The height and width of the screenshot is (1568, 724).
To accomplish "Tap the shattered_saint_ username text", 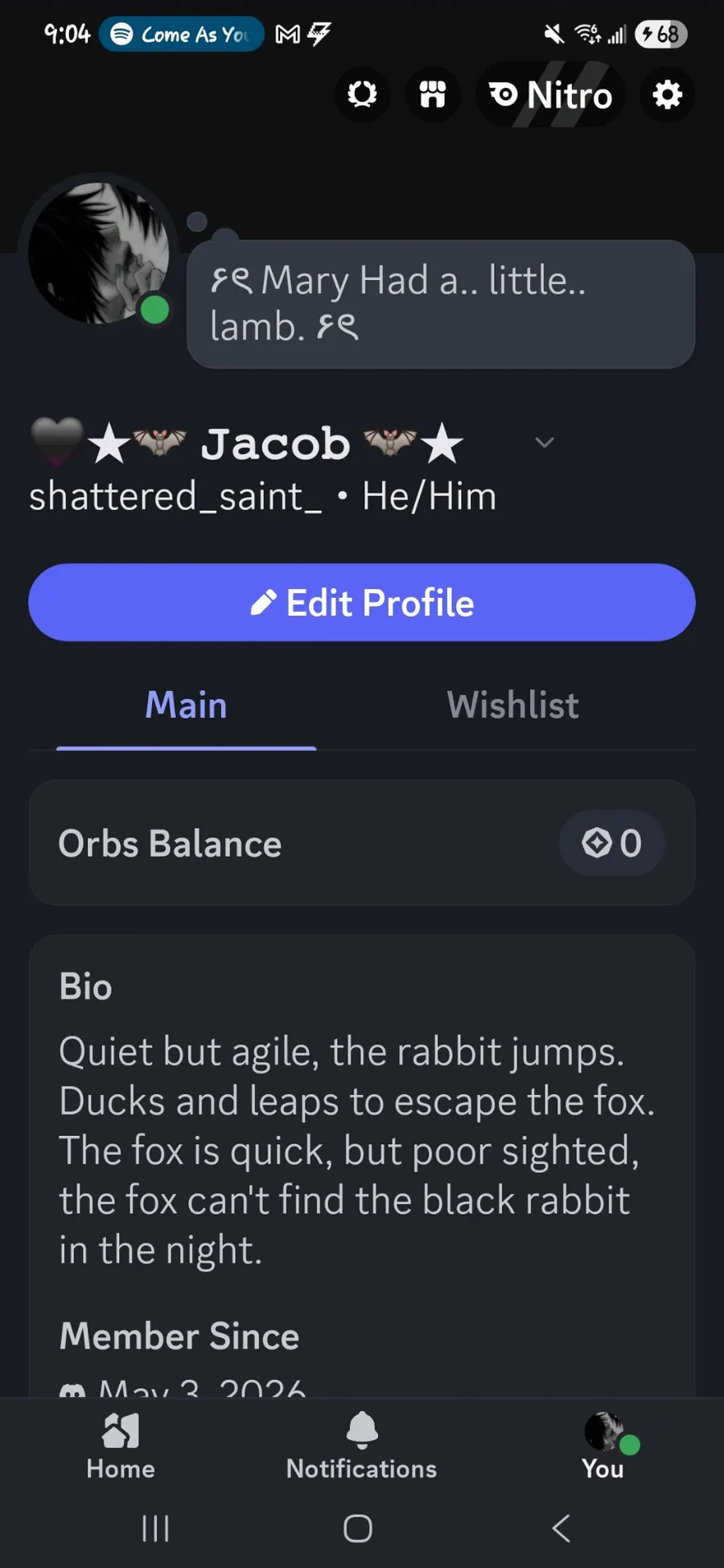I will [176, 496].
